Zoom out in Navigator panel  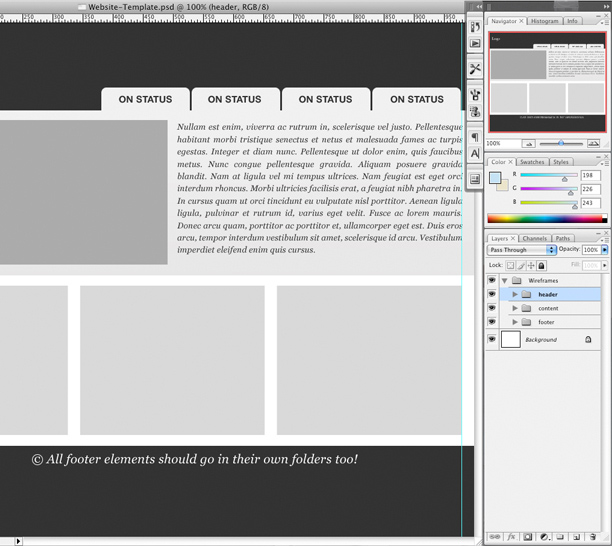pyautogui.click(x=529, y=144)
